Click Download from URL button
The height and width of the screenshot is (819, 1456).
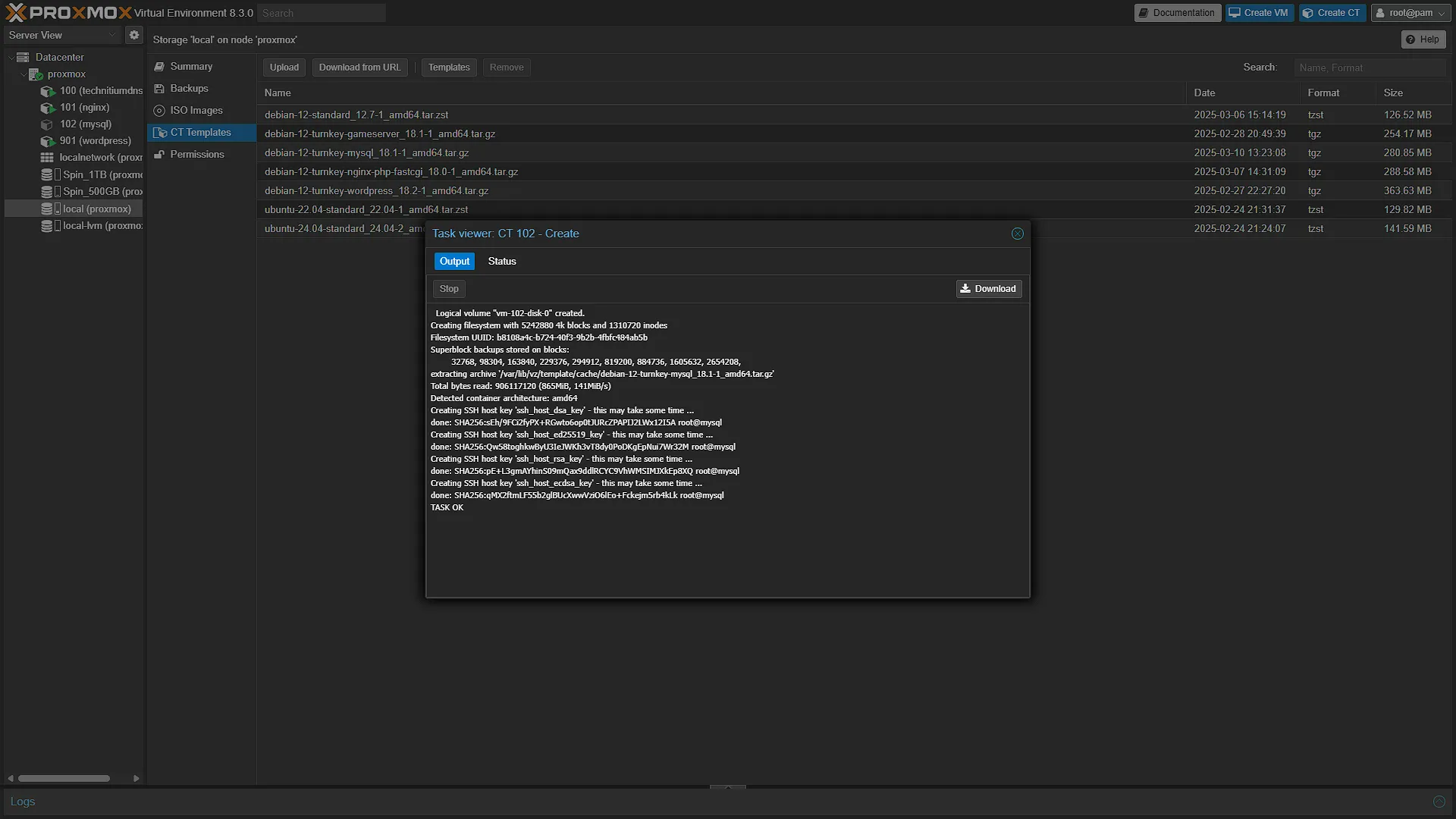tap(359, 67)
